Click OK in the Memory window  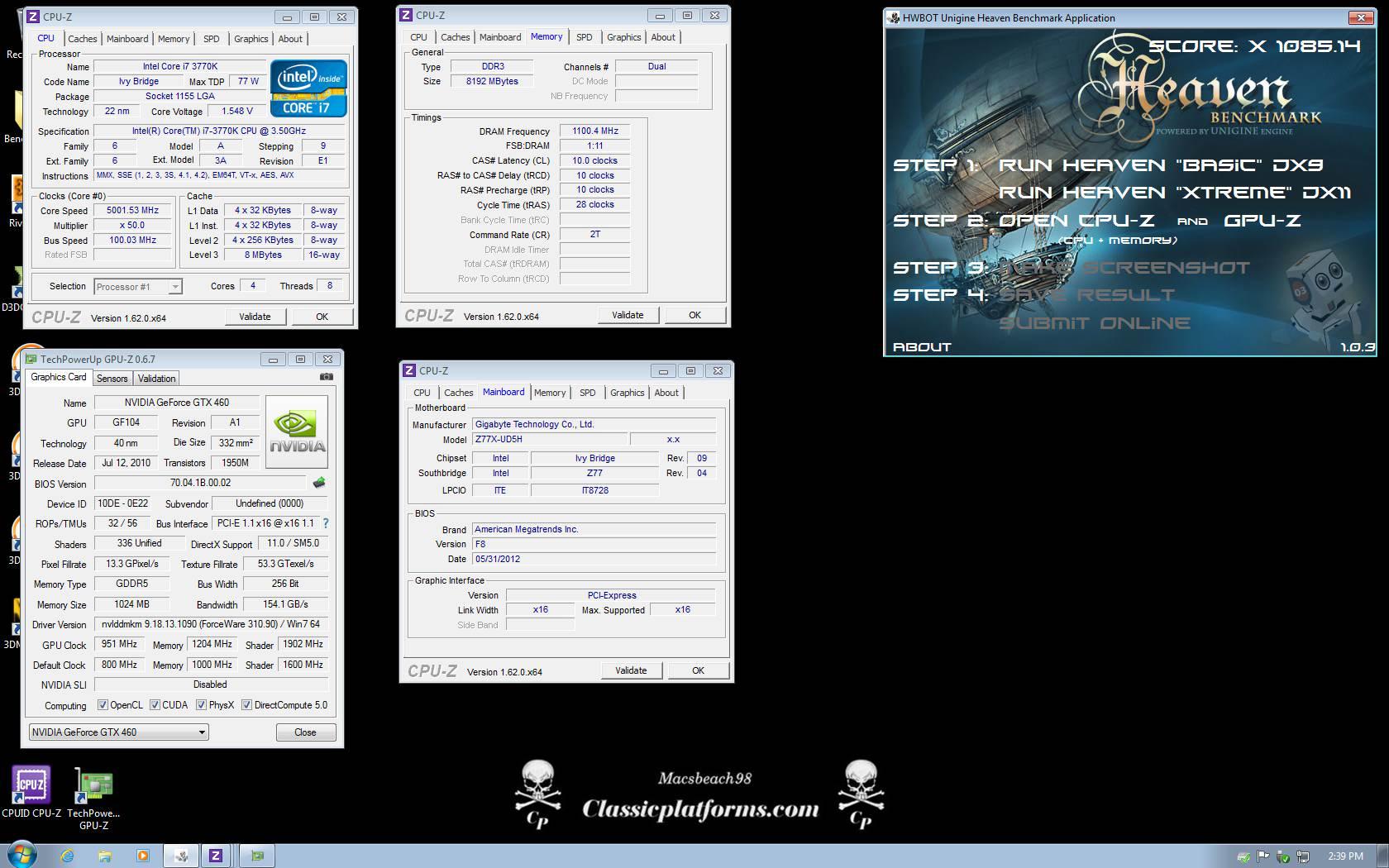[694, 315]
